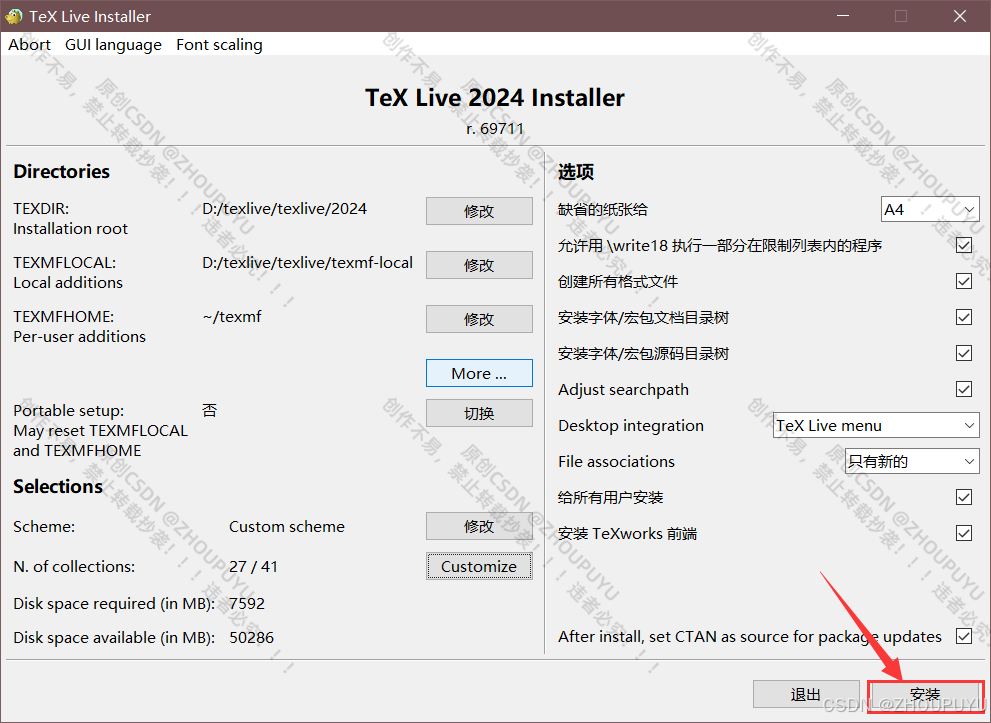Click the TeX Live title bar icon

pos(13,16)
